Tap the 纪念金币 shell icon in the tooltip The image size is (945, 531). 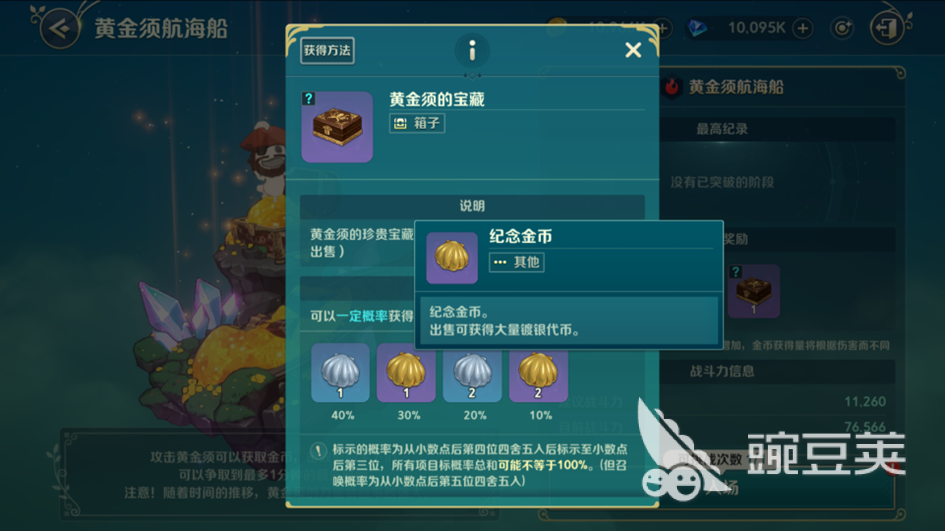pos(452,258)
